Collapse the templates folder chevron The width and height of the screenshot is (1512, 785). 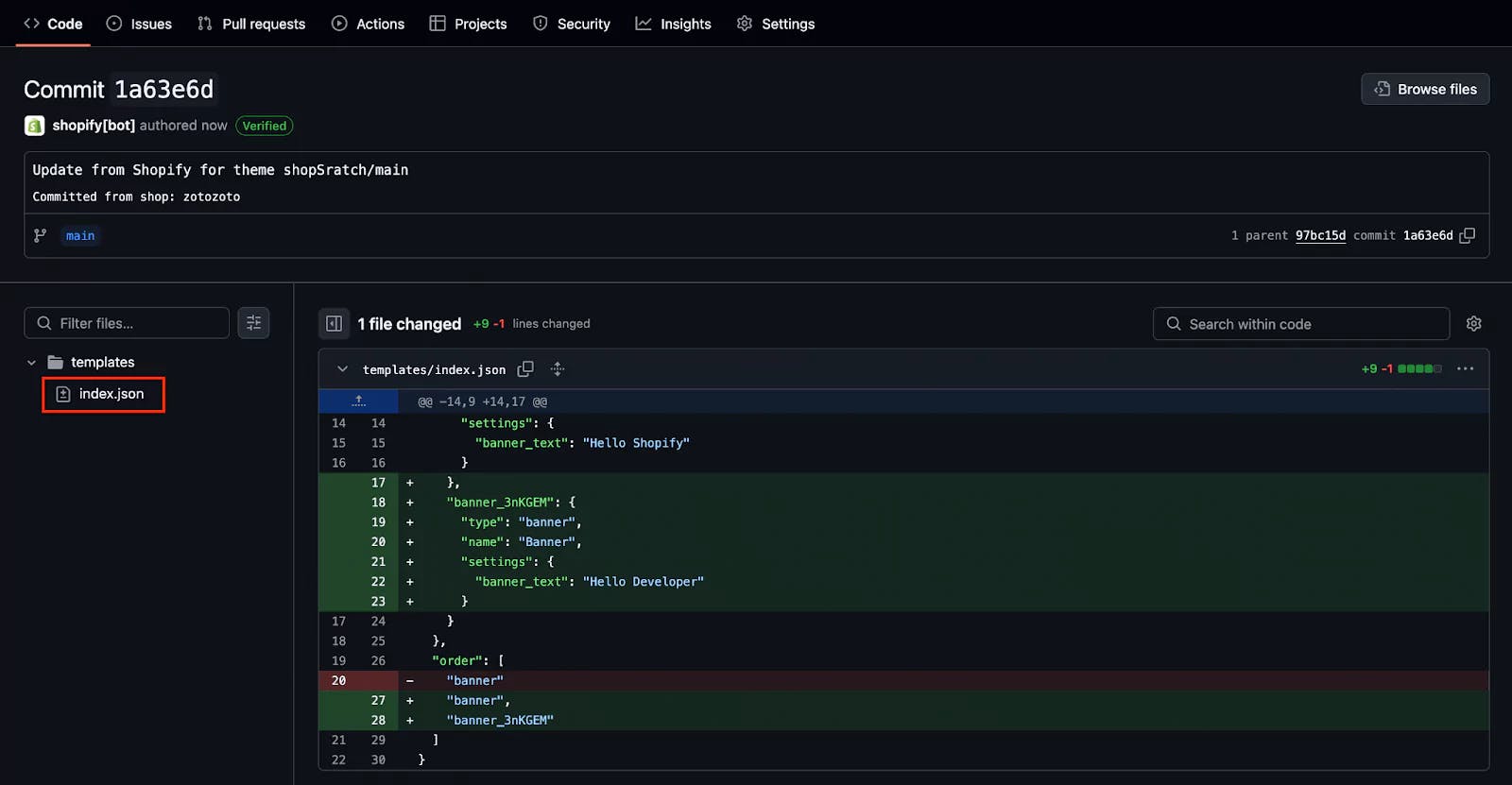pos(31,363)
